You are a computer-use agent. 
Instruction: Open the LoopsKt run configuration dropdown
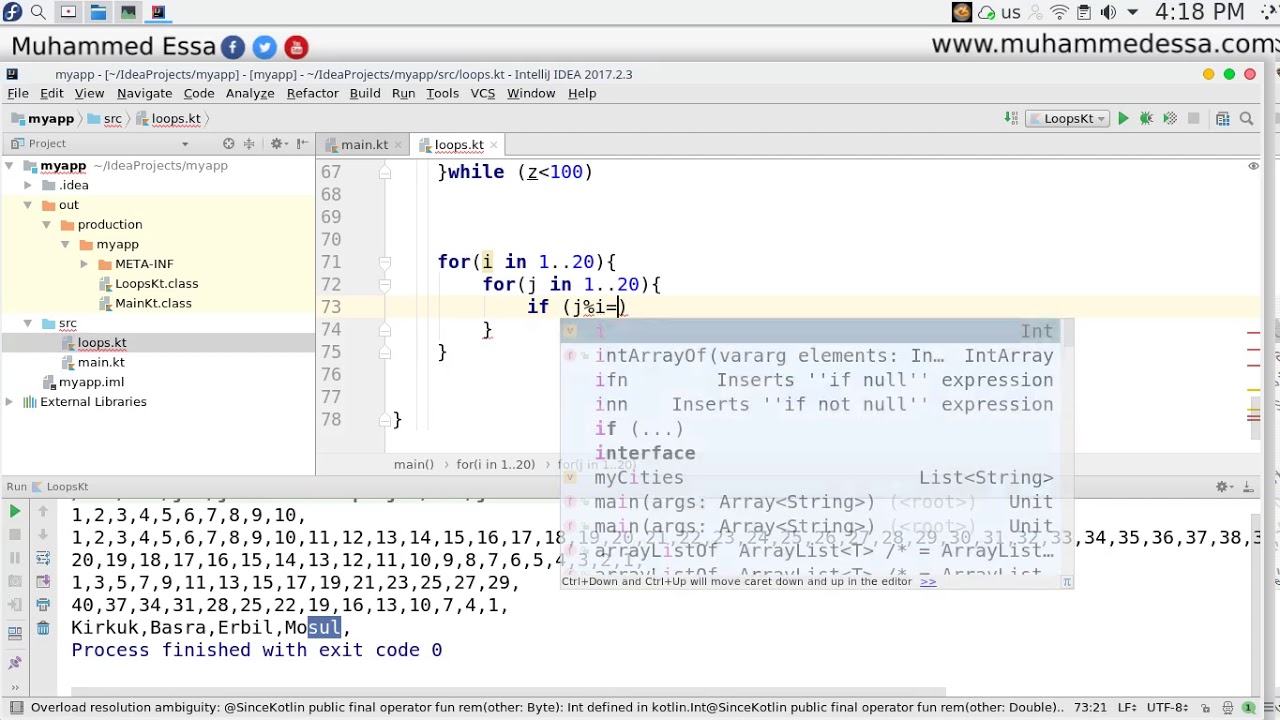(1068, 119)
